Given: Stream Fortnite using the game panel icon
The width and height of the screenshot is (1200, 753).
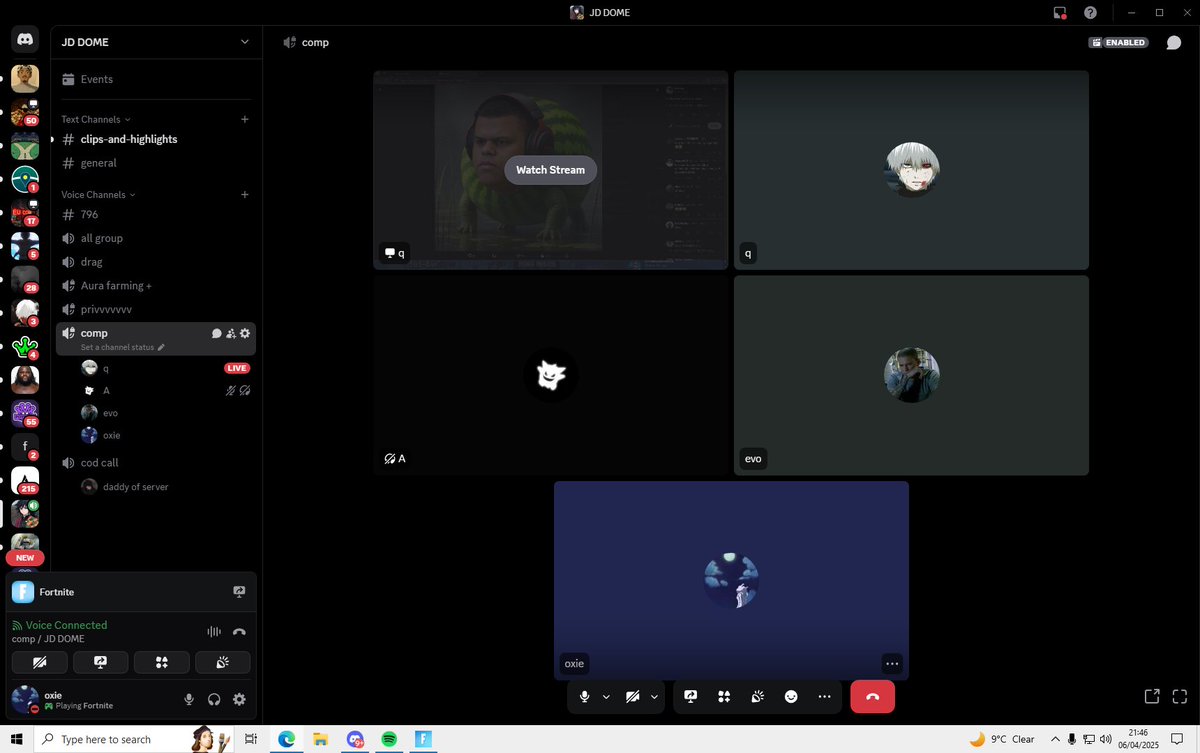Looking at the screenshot, I should point(239,592).
